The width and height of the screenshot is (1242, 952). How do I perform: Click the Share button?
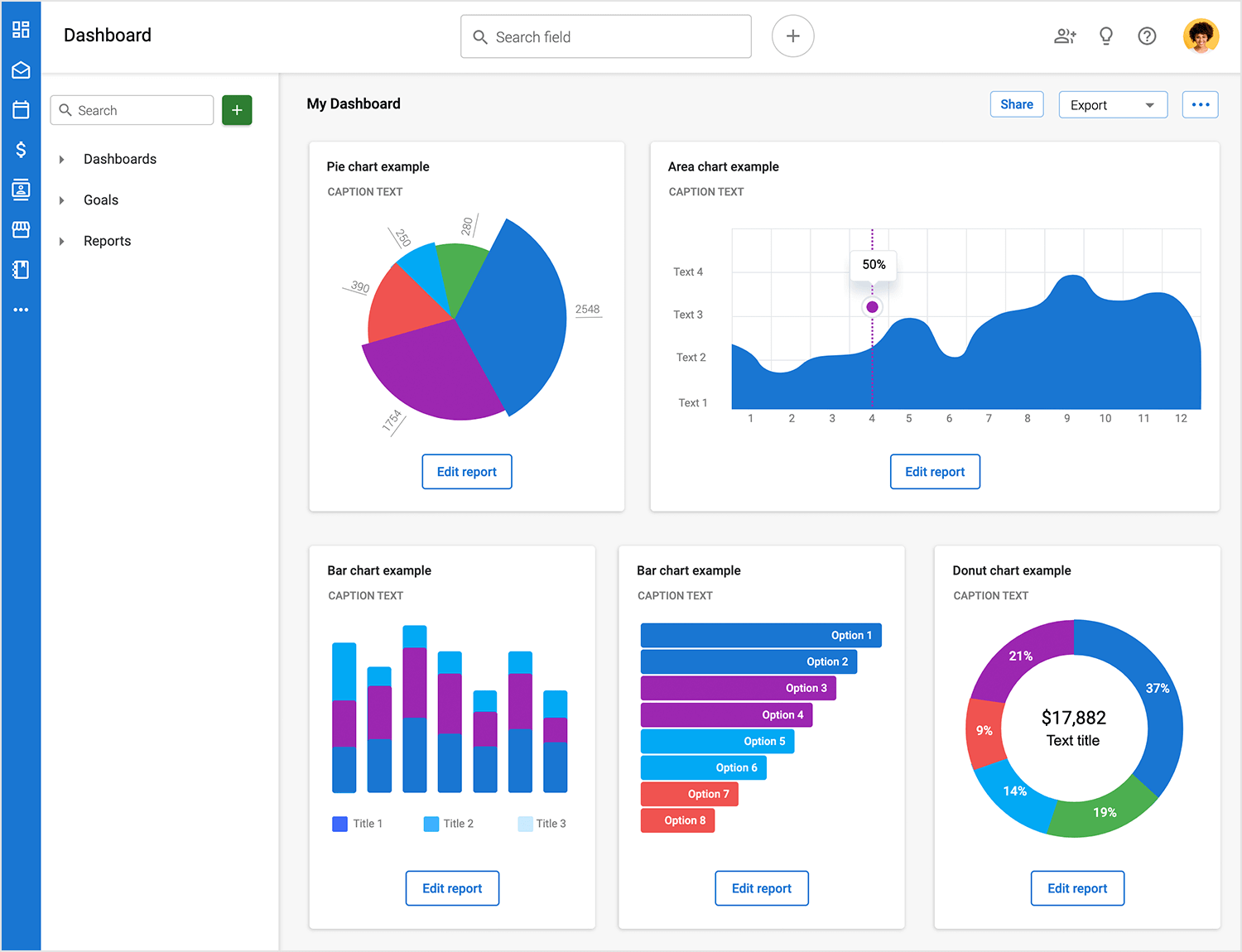[1017, 104]
